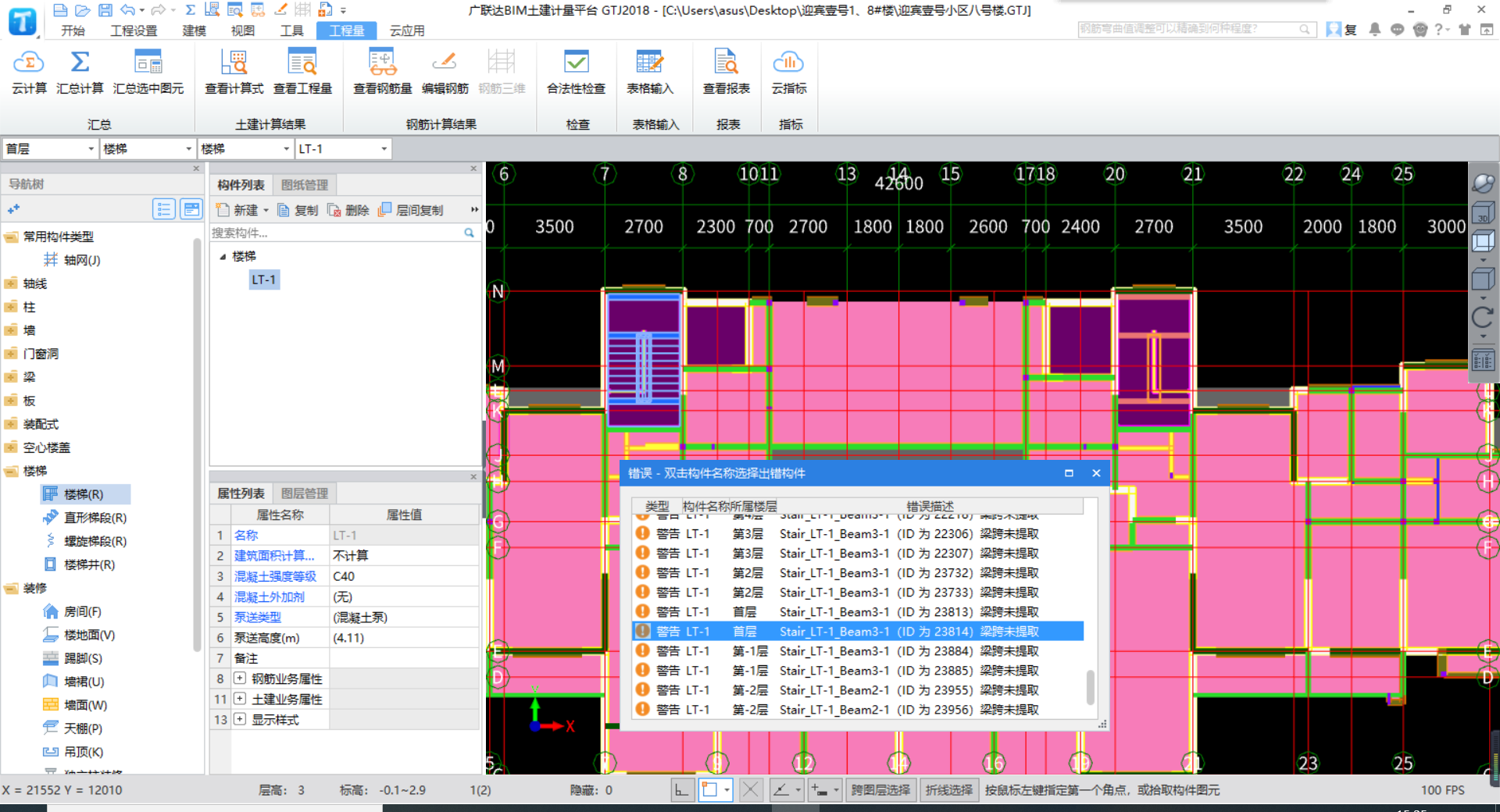
Task: Open 新建 dropdown arrow
Action: (x=266, y=210)
